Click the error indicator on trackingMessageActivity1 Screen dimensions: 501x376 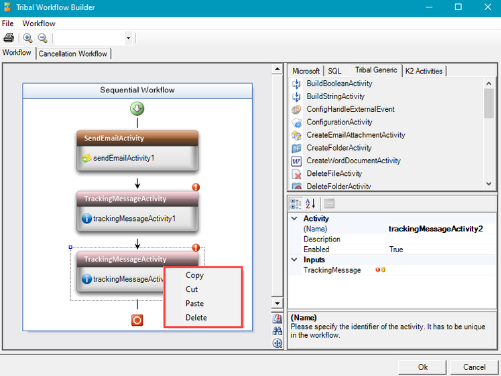point(196,187)
